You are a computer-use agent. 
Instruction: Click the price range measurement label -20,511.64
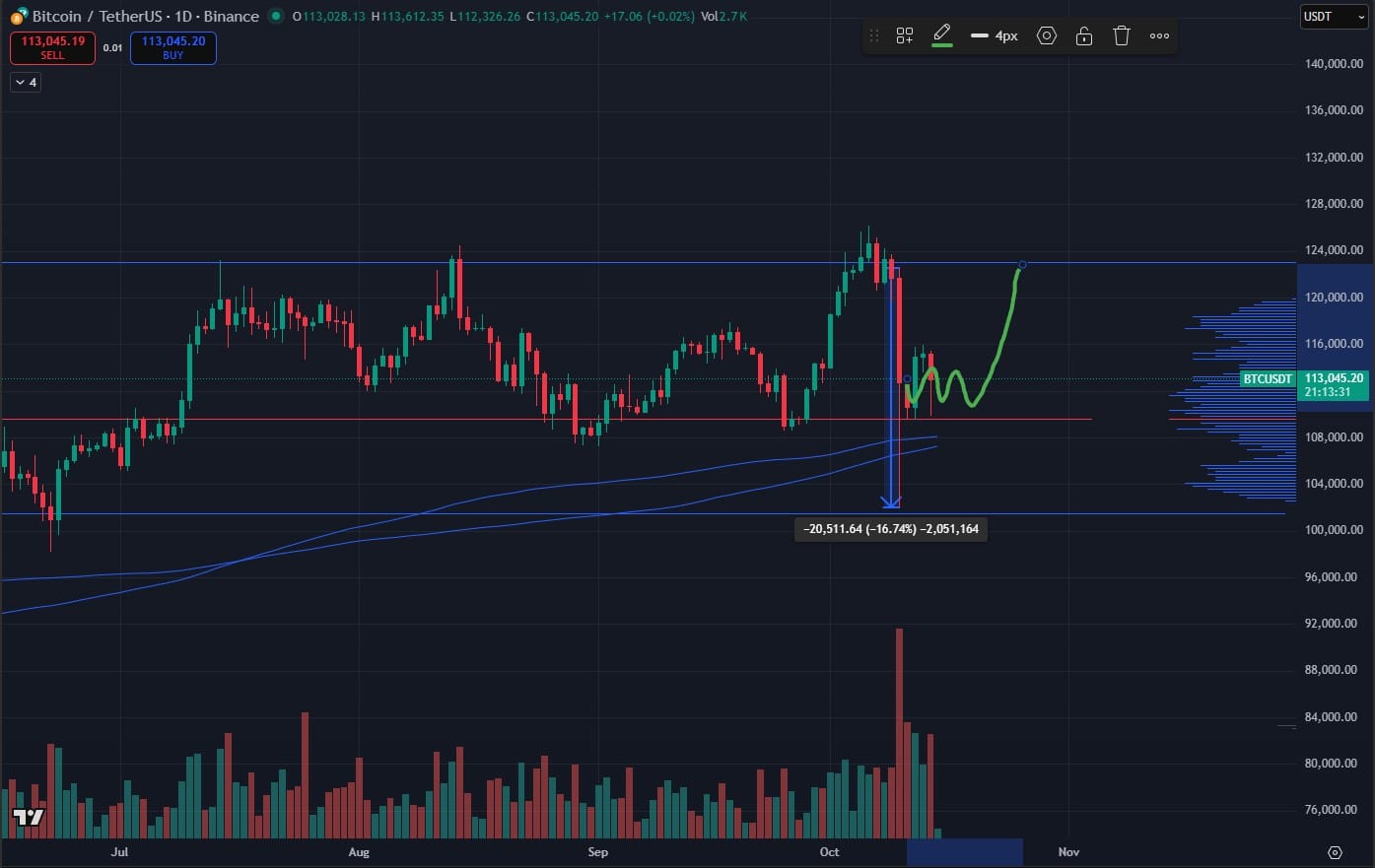(891, 529)
